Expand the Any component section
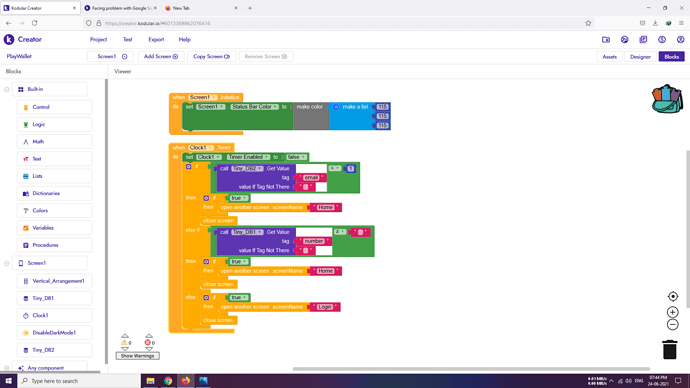The height and width of the screenshot is (388, 690). coord(7,368)
